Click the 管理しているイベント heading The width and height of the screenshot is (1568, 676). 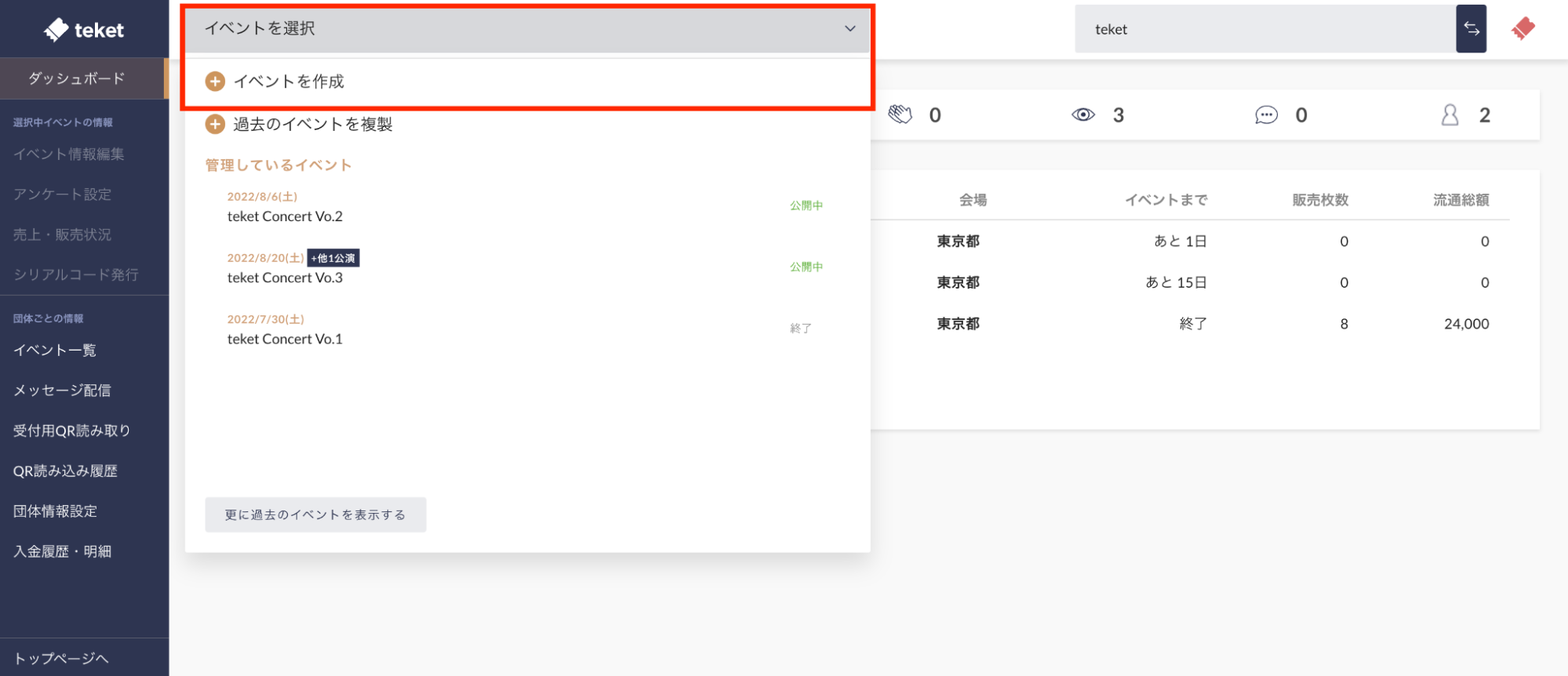(x=278, y=165)
